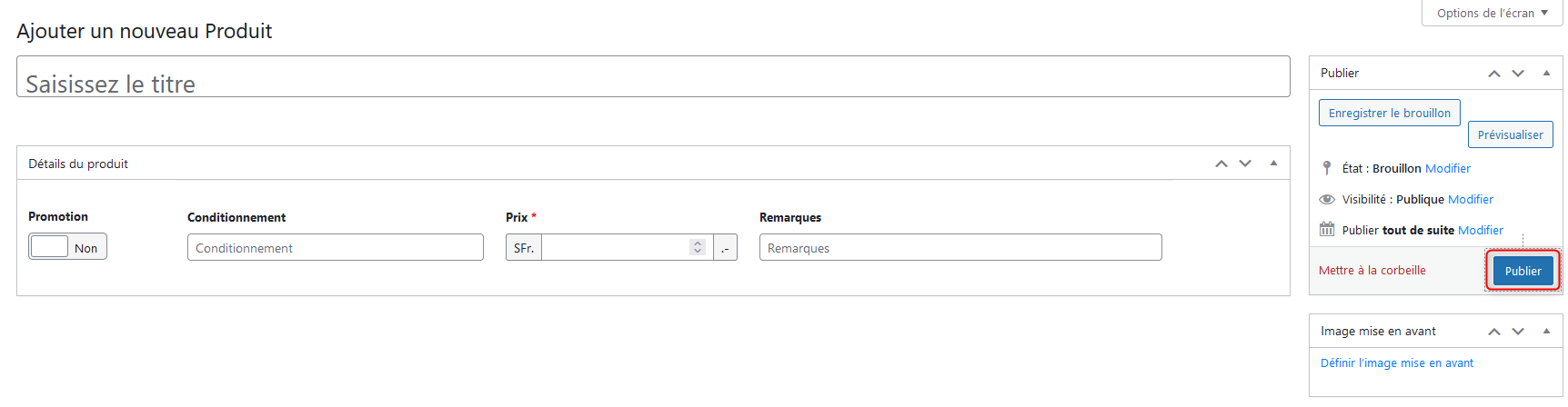This screenshot has height=407, width=1568.
Task: Move Publier panel up with arrow
Action: tap(1493, 74)
